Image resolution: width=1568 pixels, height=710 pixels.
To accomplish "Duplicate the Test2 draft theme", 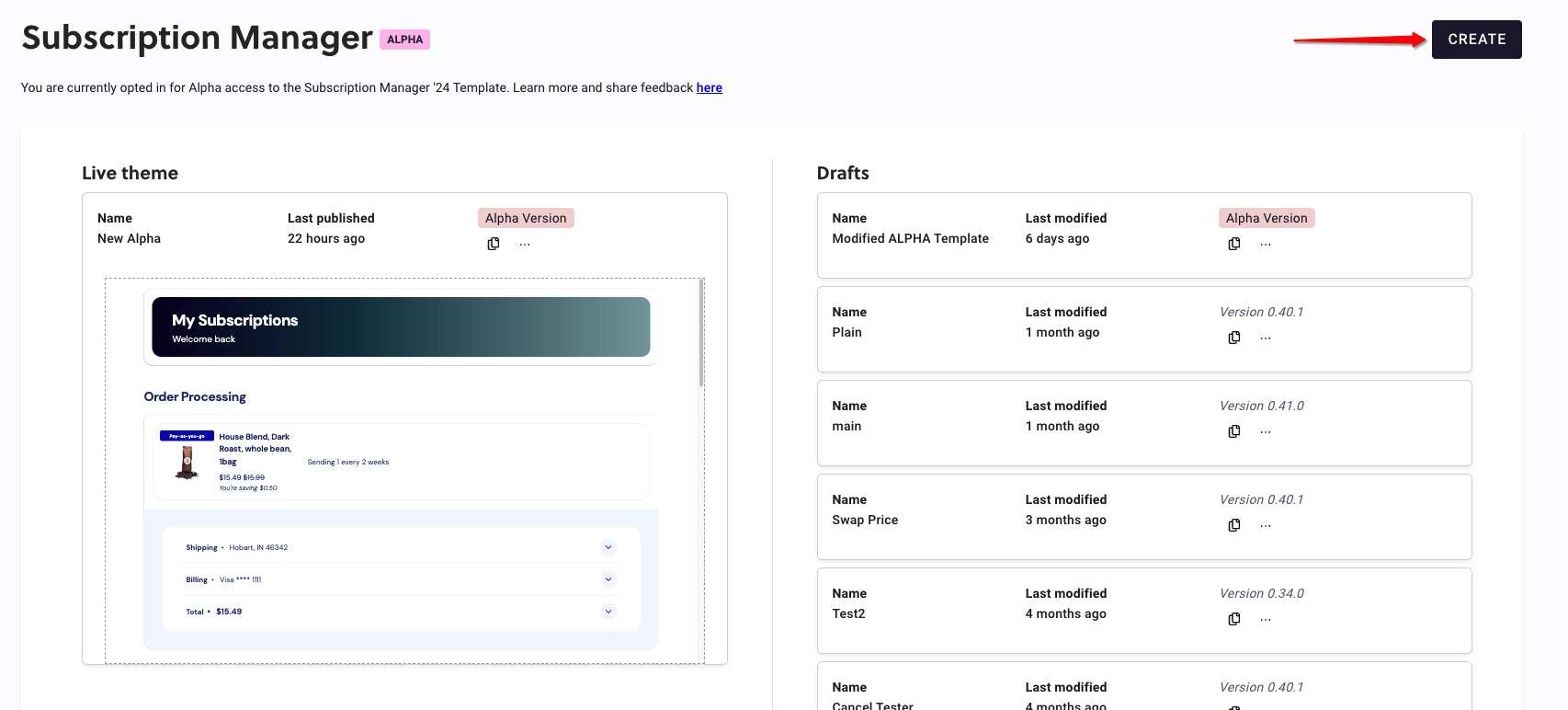I will 1234,619.
